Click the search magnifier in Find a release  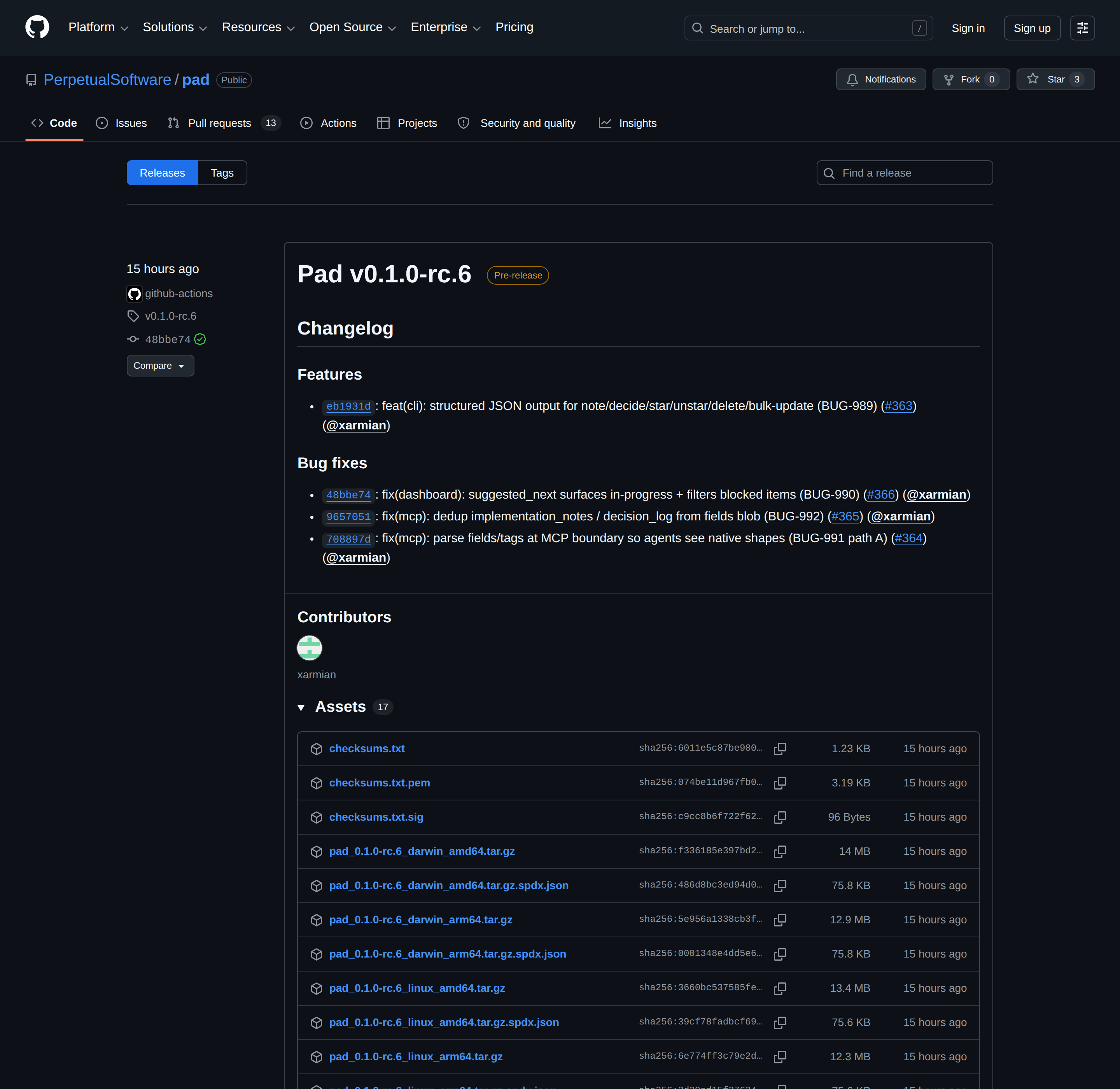pyautogui.click(x=829, y=173)
